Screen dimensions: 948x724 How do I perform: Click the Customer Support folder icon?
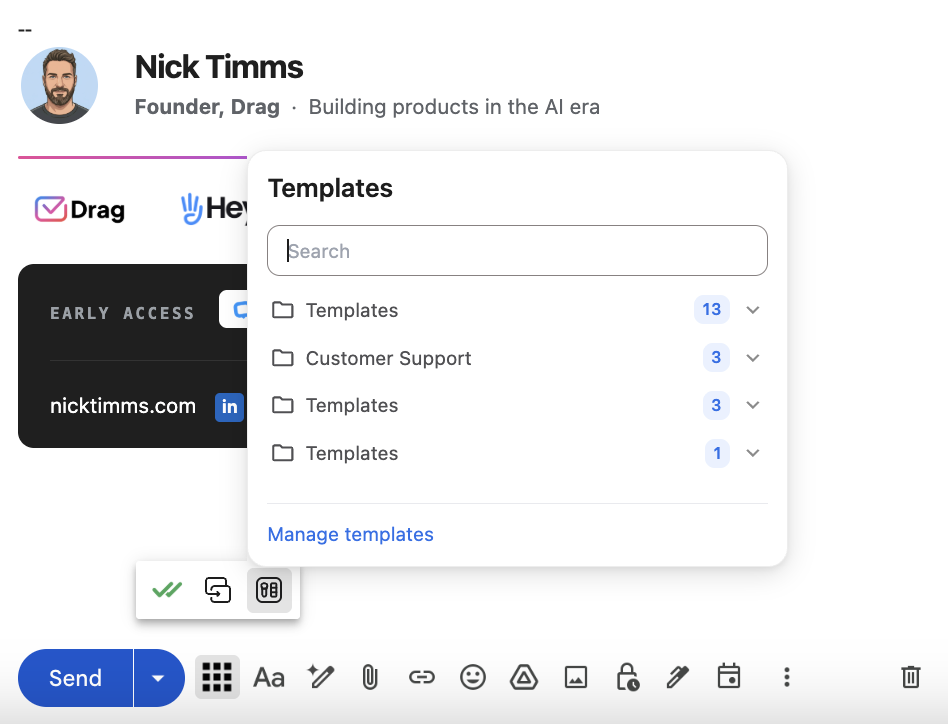point(282,358)
